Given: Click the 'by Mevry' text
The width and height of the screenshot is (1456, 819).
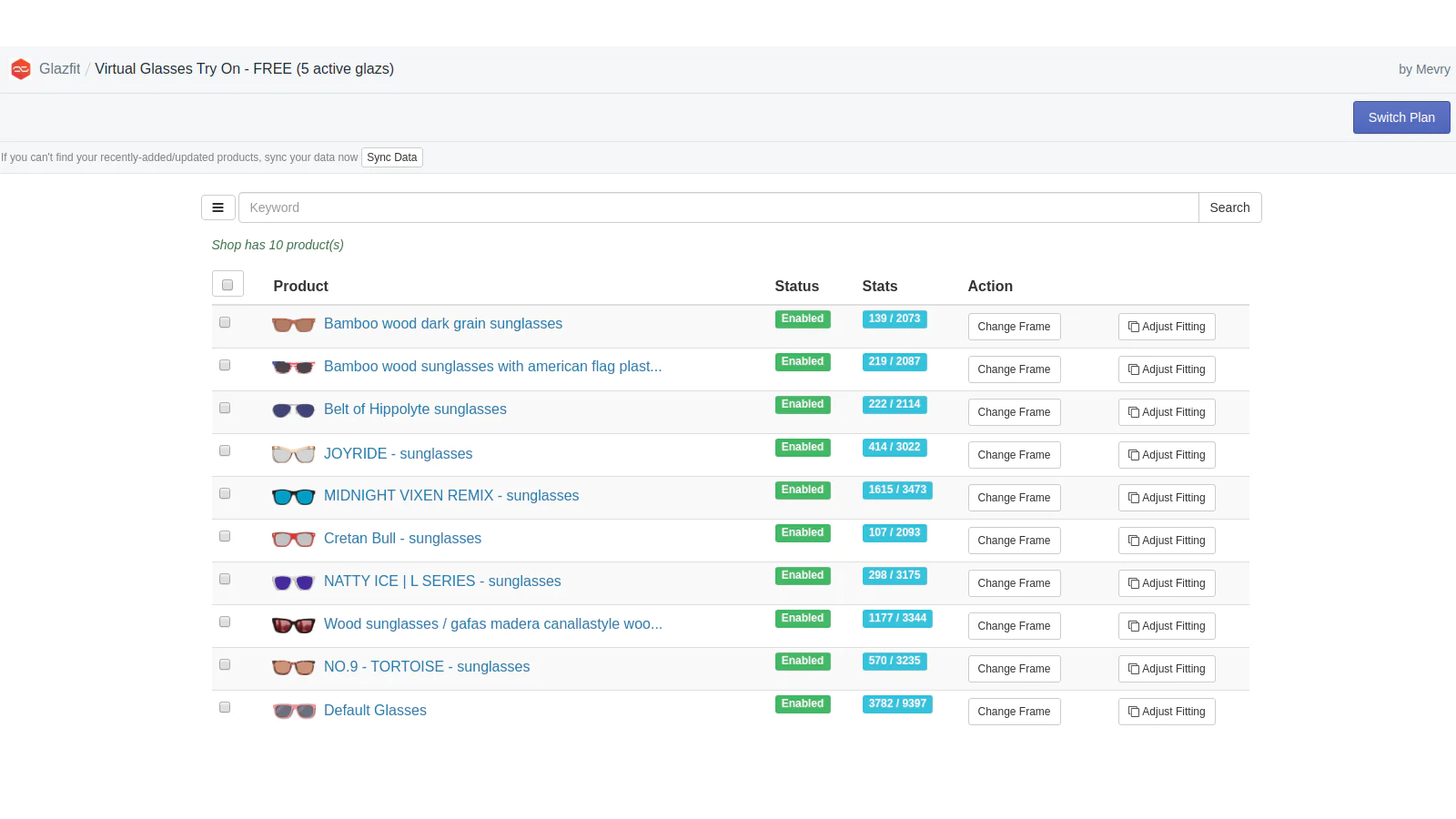Looking at the screenshot, I should point(1424,69).
